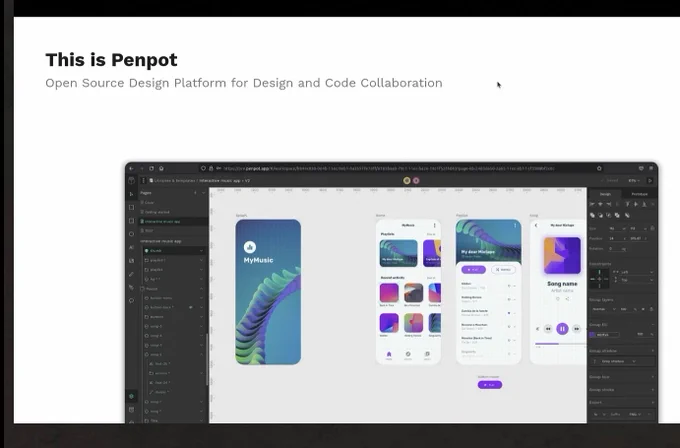Align top icon in Design panel
Viewport: 680px width, 448px height.
coord(627,204)
